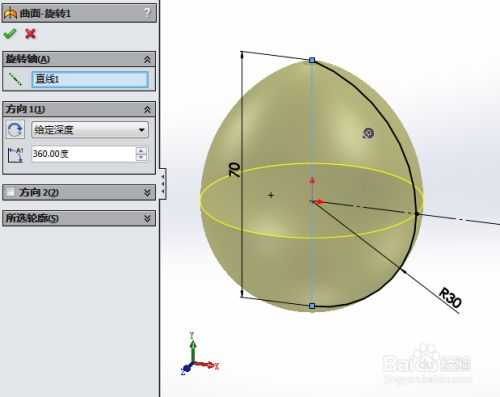500x397 pixels.
Task: Click the rotation handle icon on the surface
Action: (368, 133)
